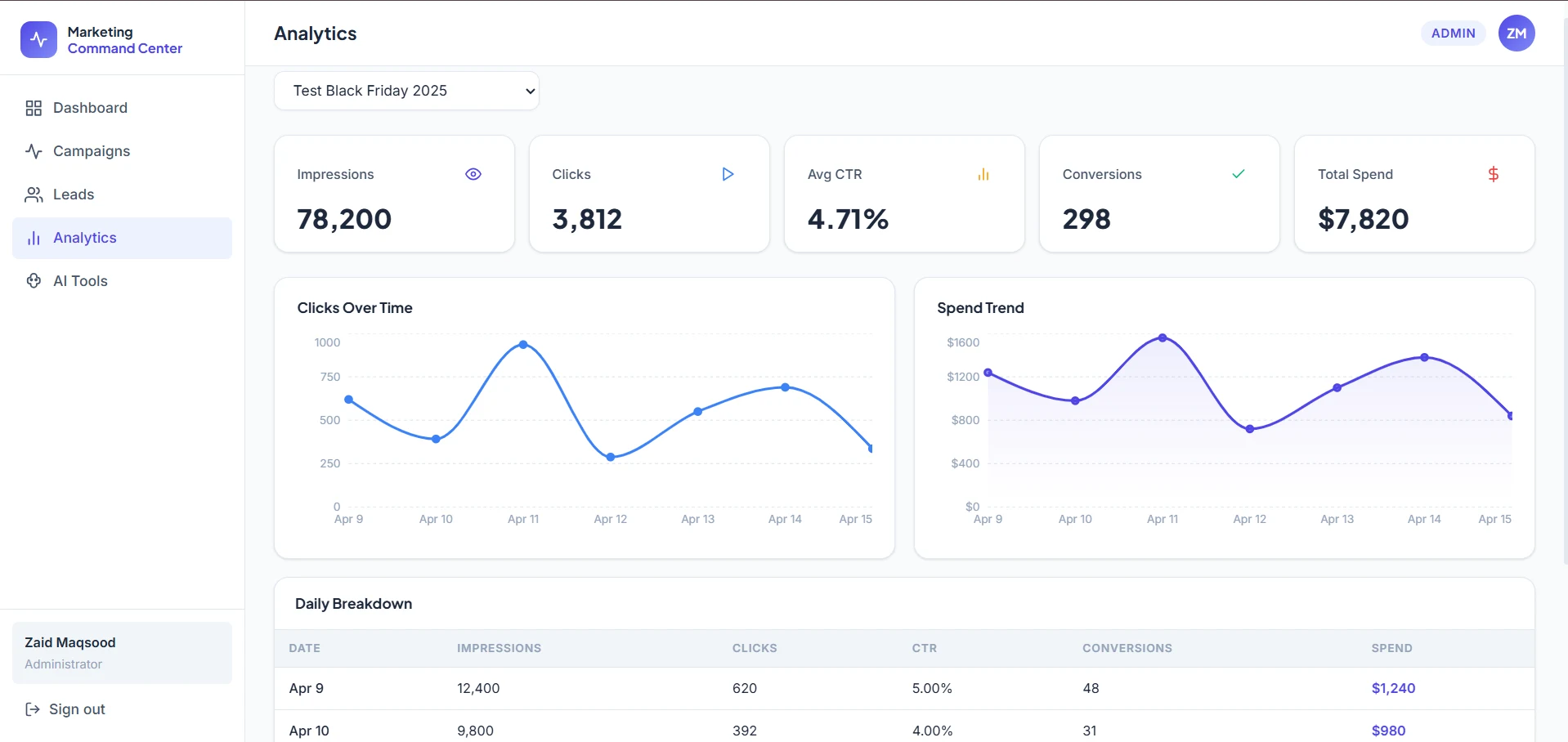Click the Apr 9 date cell
The height and width of the screenshot is (742, 1568).
(307, 688)
